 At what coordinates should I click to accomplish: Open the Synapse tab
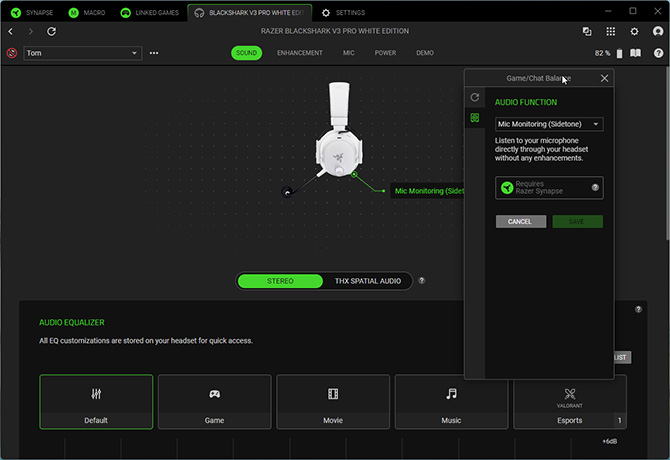coord(32,12)
